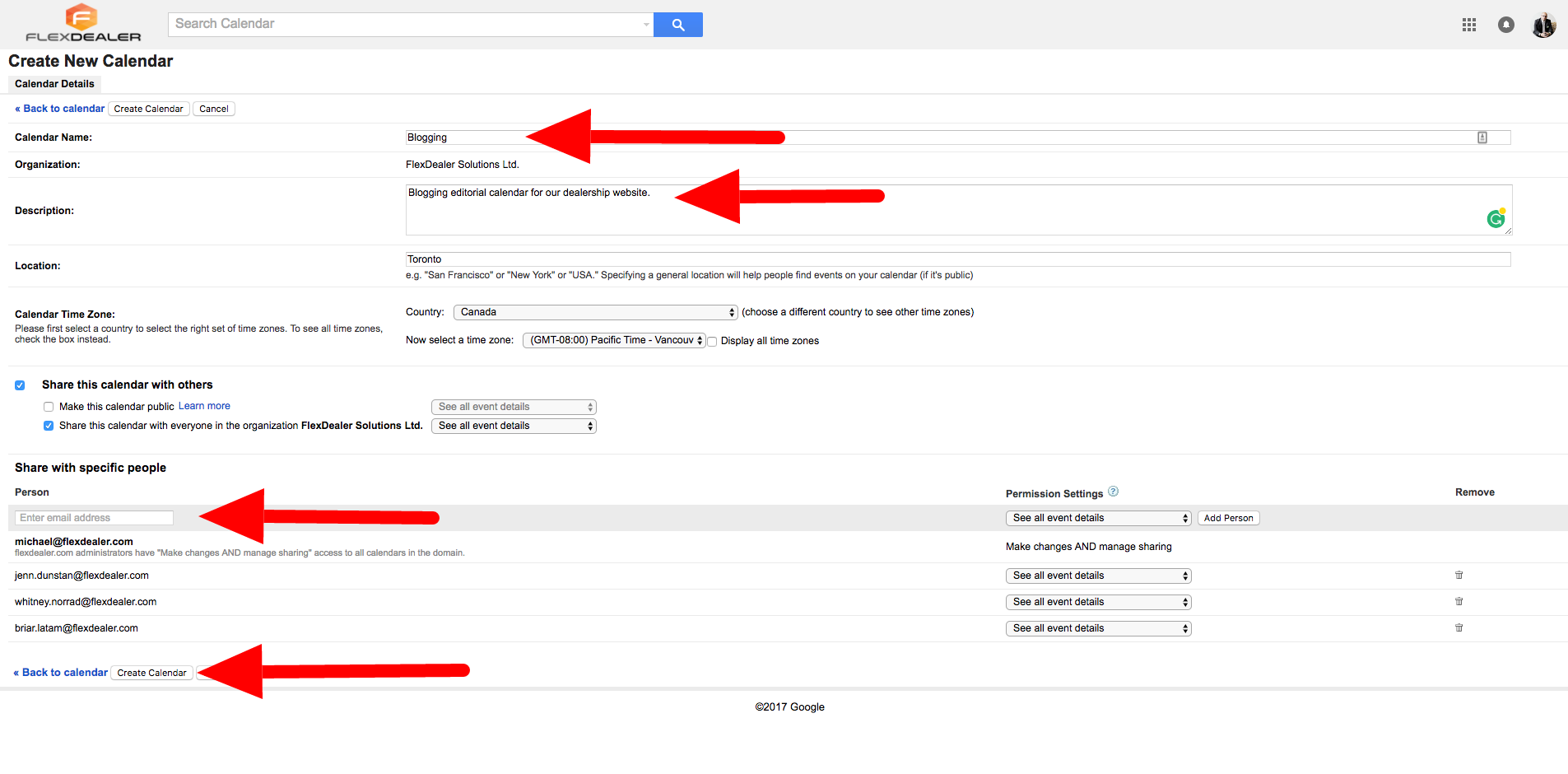Open permission dropdown for jenn.dunstan@flexdealer.com
The height and width of the screenshot is (774, 1568).
[1098, 576]
